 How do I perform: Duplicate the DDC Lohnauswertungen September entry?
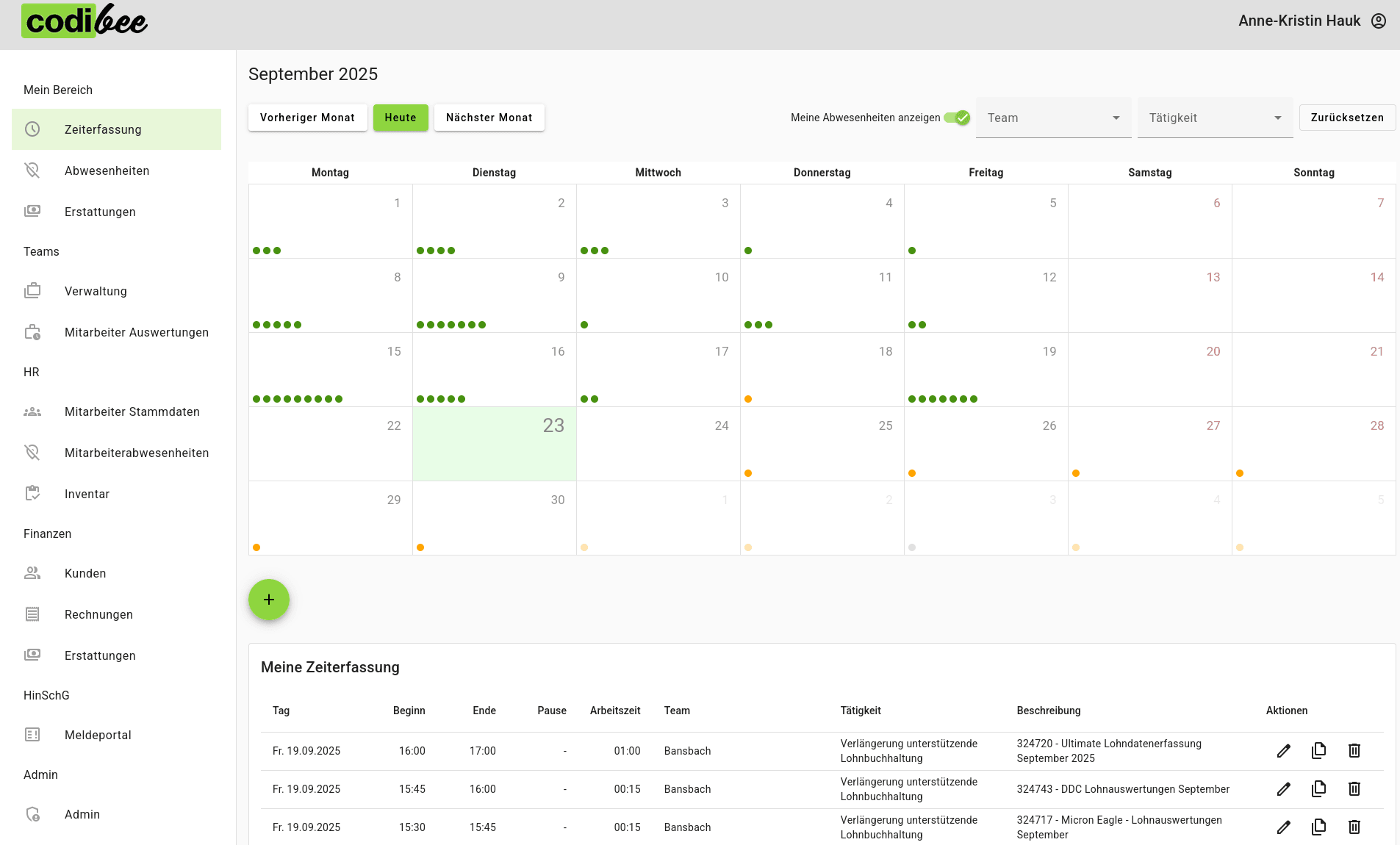1318,788
